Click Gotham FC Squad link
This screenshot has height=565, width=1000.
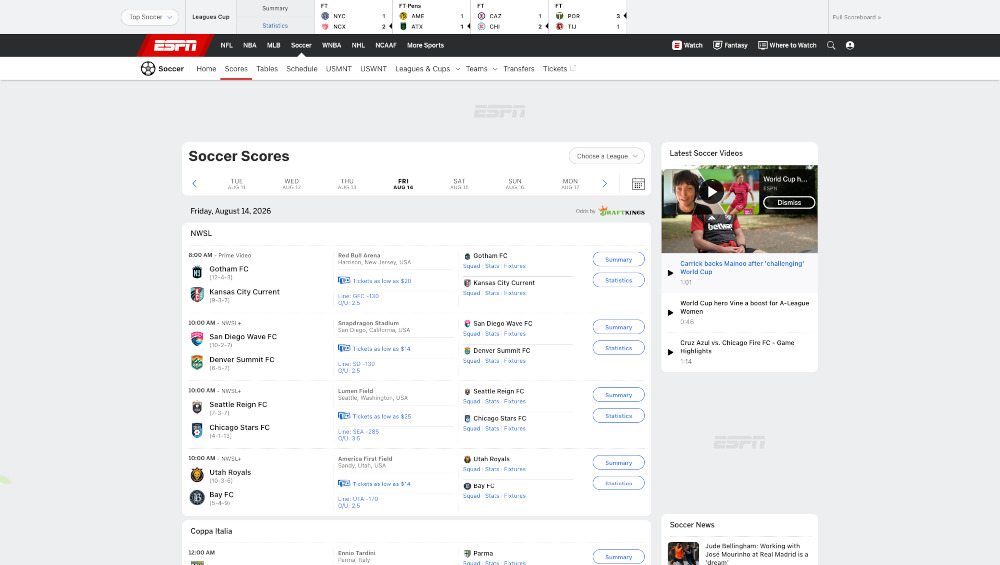pos(471,267)
